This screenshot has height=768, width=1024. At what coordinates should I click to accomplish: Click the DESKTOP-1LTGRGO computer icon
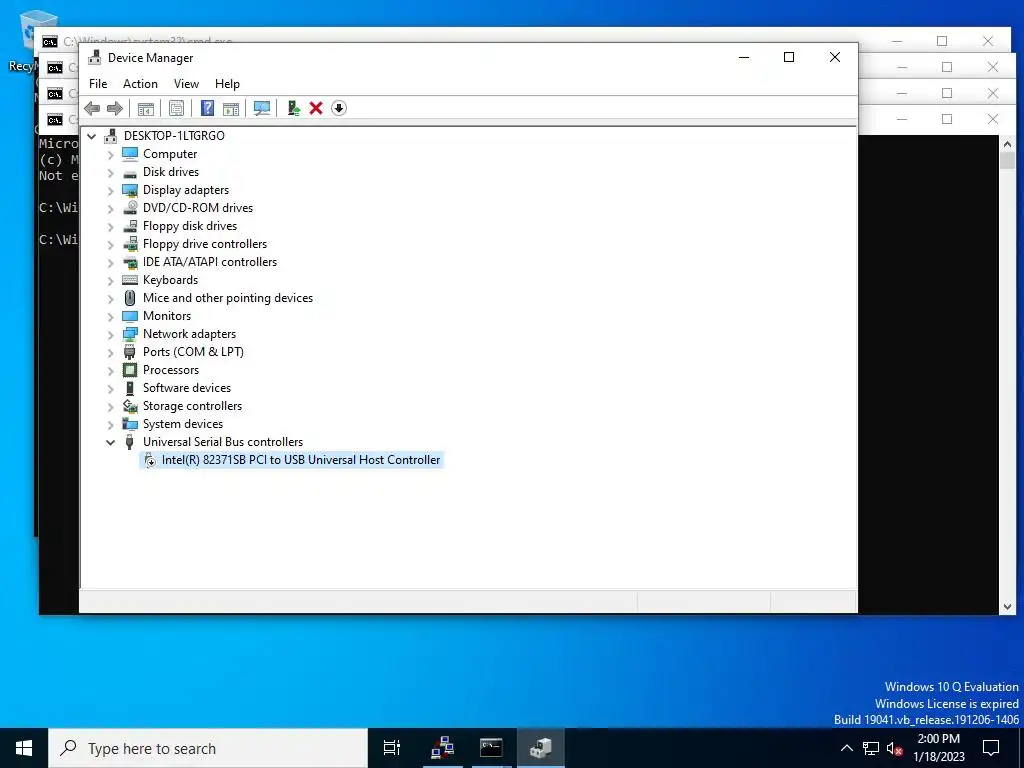(x=111, y=136)
